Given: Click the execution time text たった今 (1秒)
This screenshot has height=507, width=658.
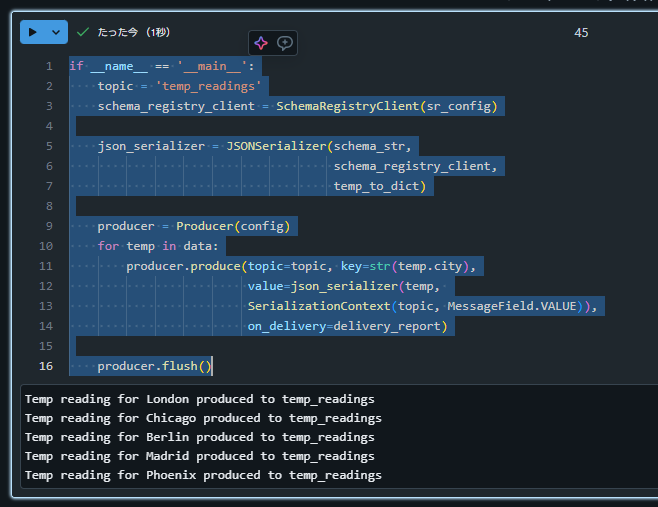Looking at the screenshot, I should [x=133, y=32].
